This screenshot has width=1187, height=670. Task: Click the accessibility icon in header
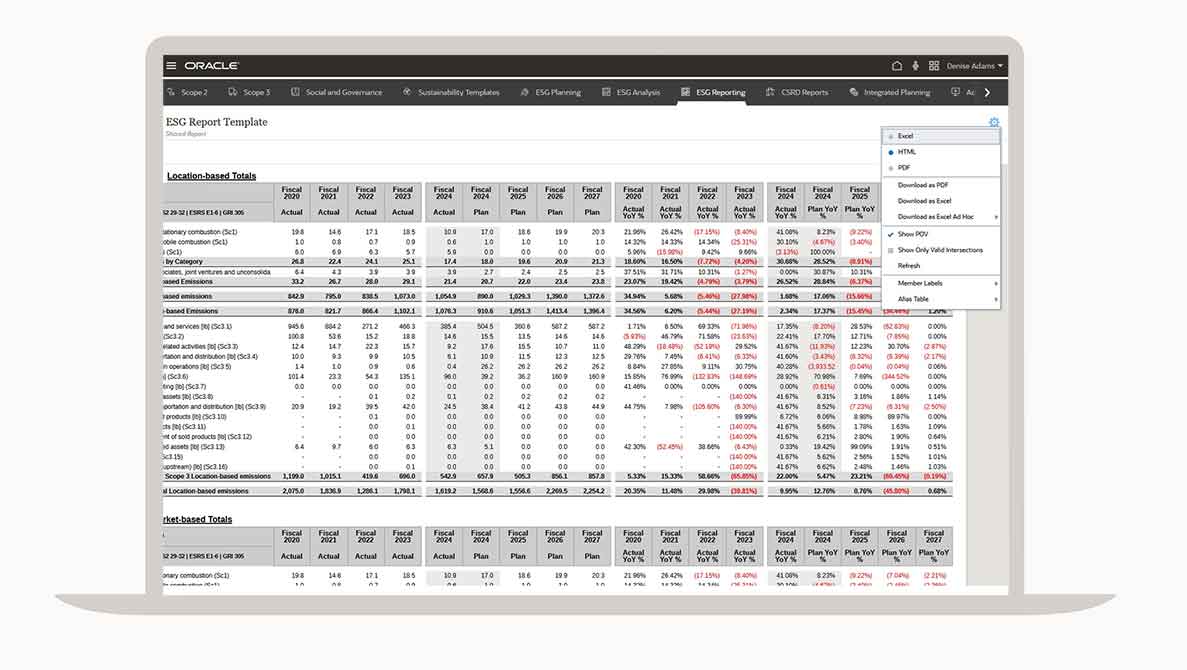[x=916, y=66]
